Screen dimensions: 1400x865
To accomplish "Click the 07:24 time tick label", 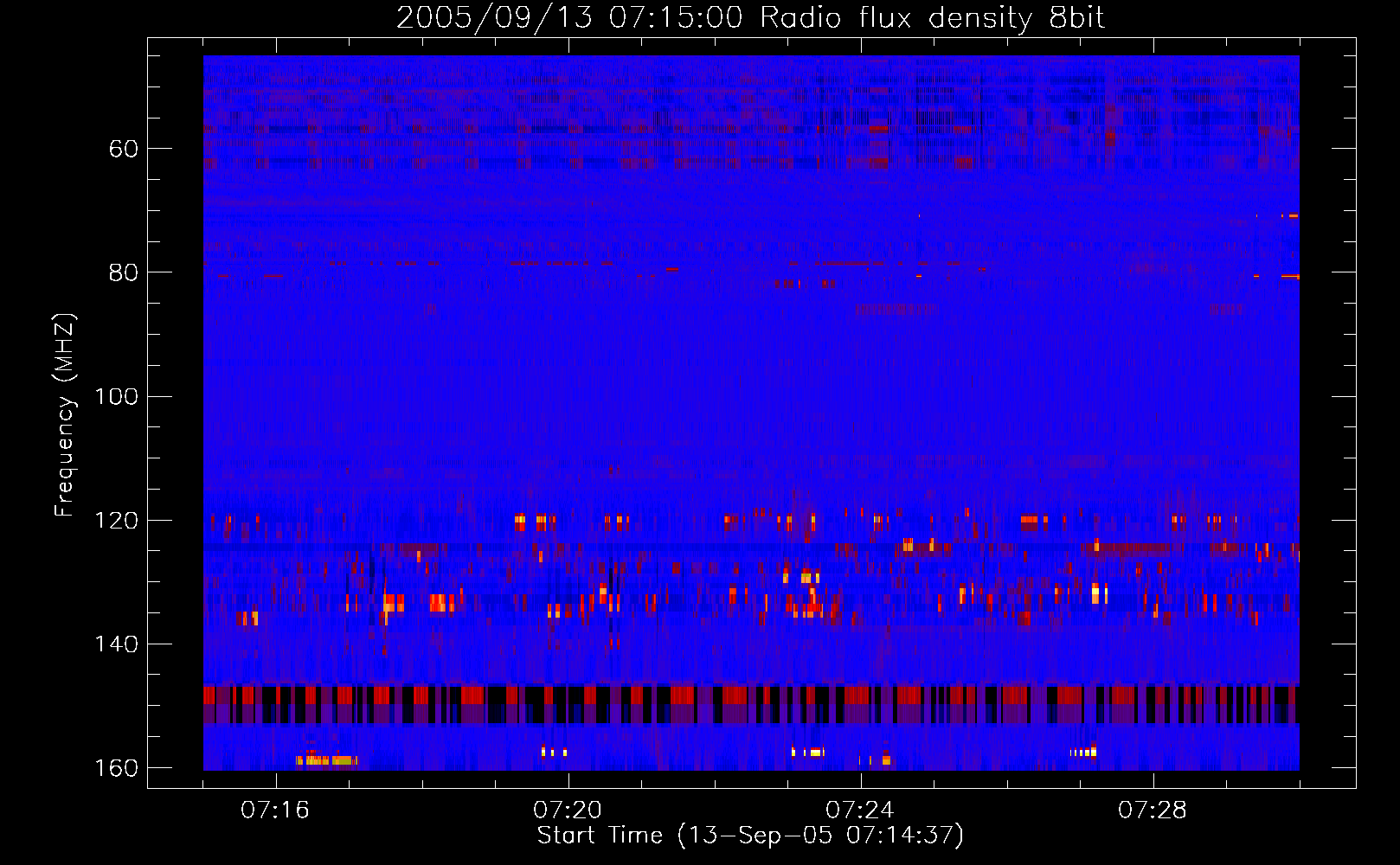I will click(x=860, y=810).
